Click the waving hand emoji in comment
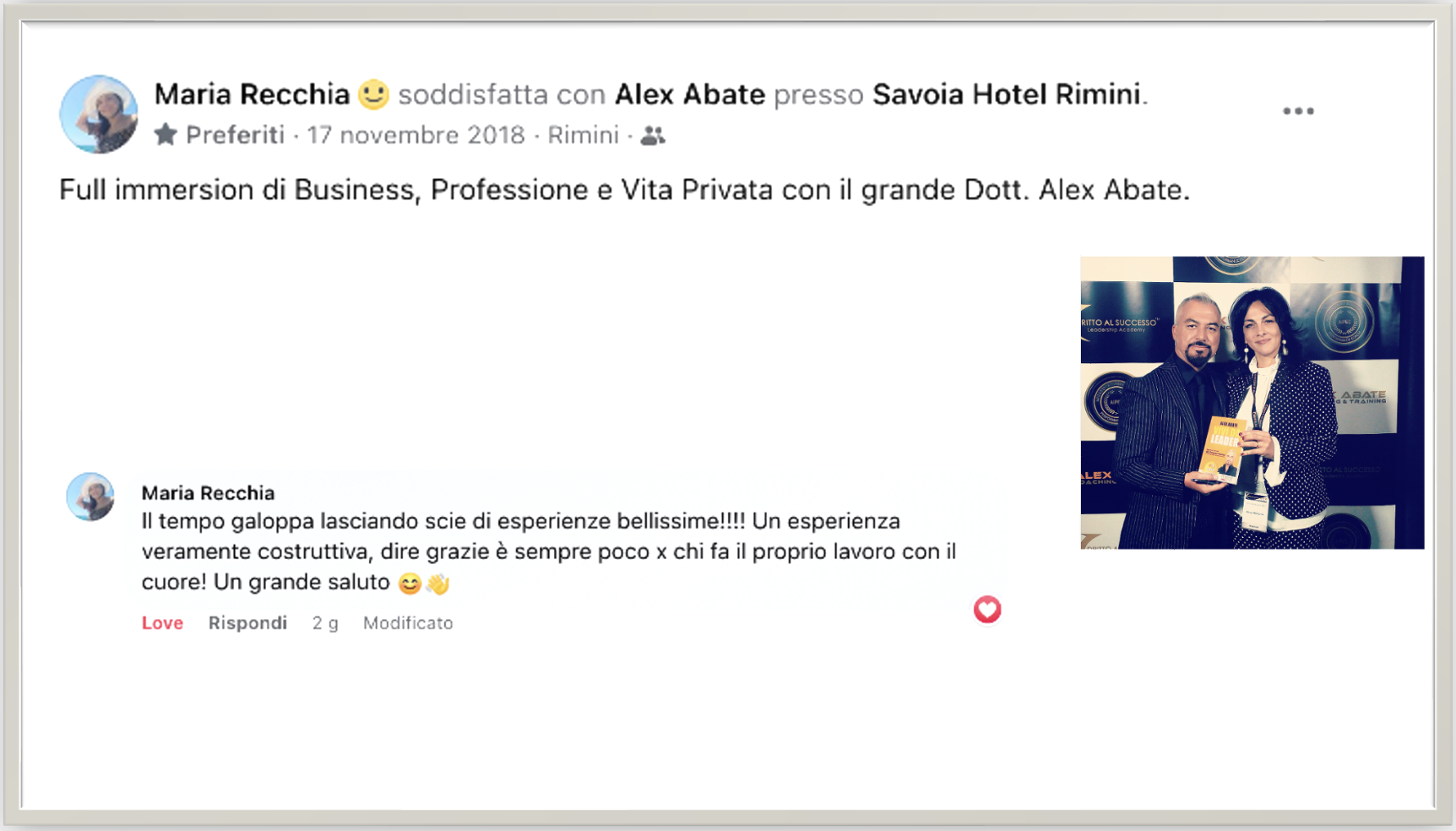The image size is (1456, 831). click(x=437, y=583)
